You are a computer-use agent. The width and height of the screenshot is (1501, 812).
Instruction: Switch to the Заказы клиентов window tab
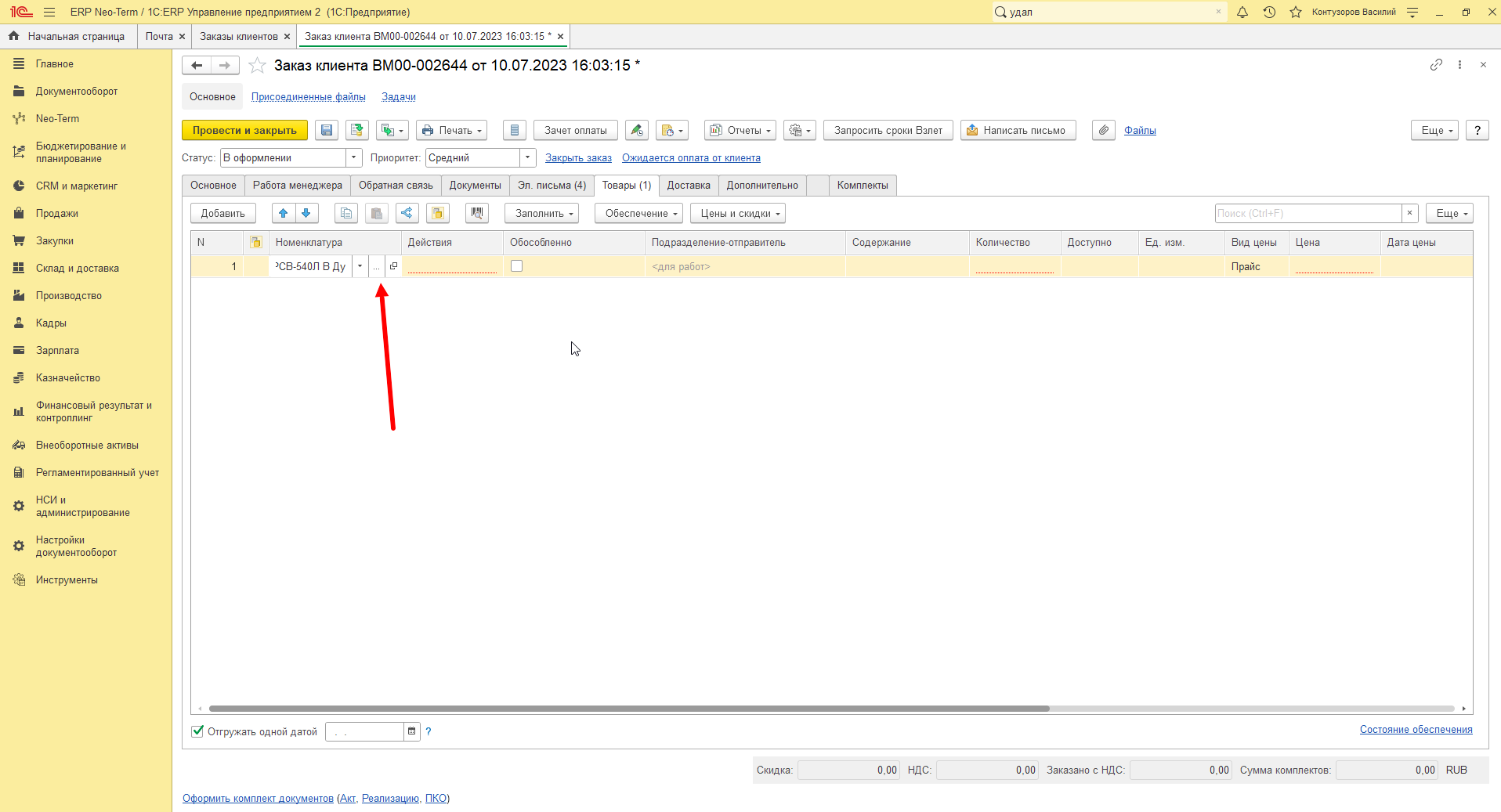pos(238,36)
